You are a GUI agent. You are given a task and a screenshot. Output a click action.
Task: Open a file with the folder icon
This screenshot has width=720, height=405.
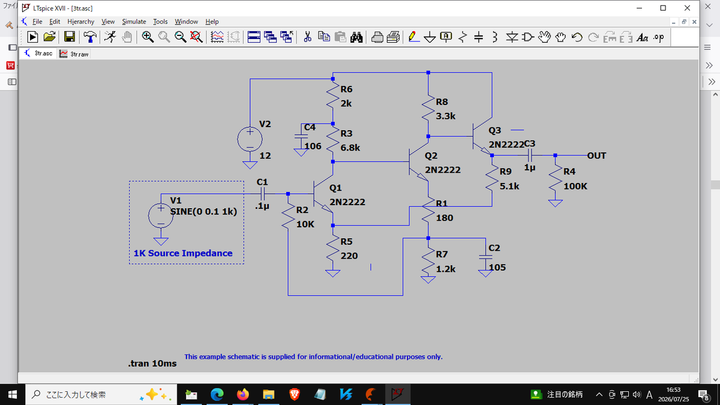pyautogui.click(x=49, y=37)
